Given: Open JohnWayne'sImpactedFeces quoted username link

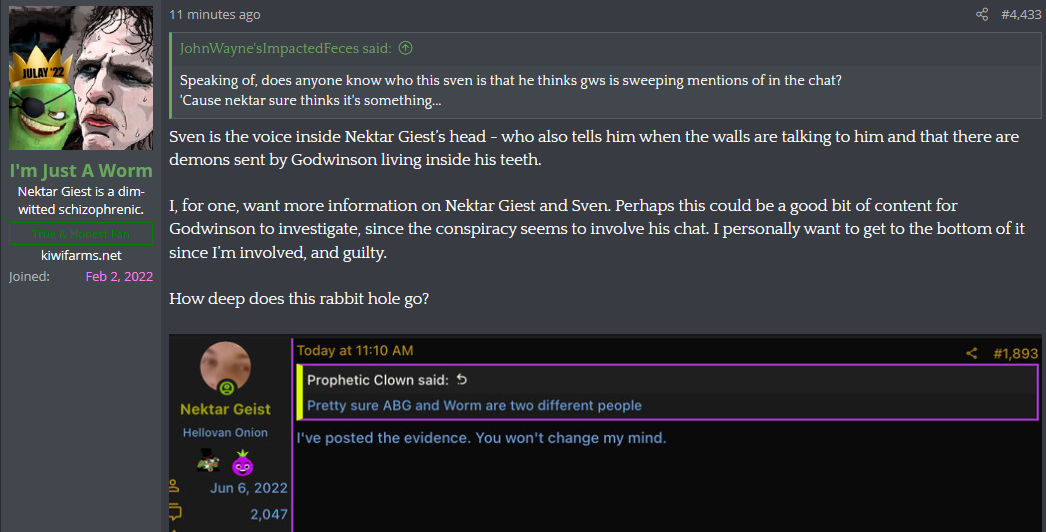Looking at the screenshot, I should (x=286, y=48).
